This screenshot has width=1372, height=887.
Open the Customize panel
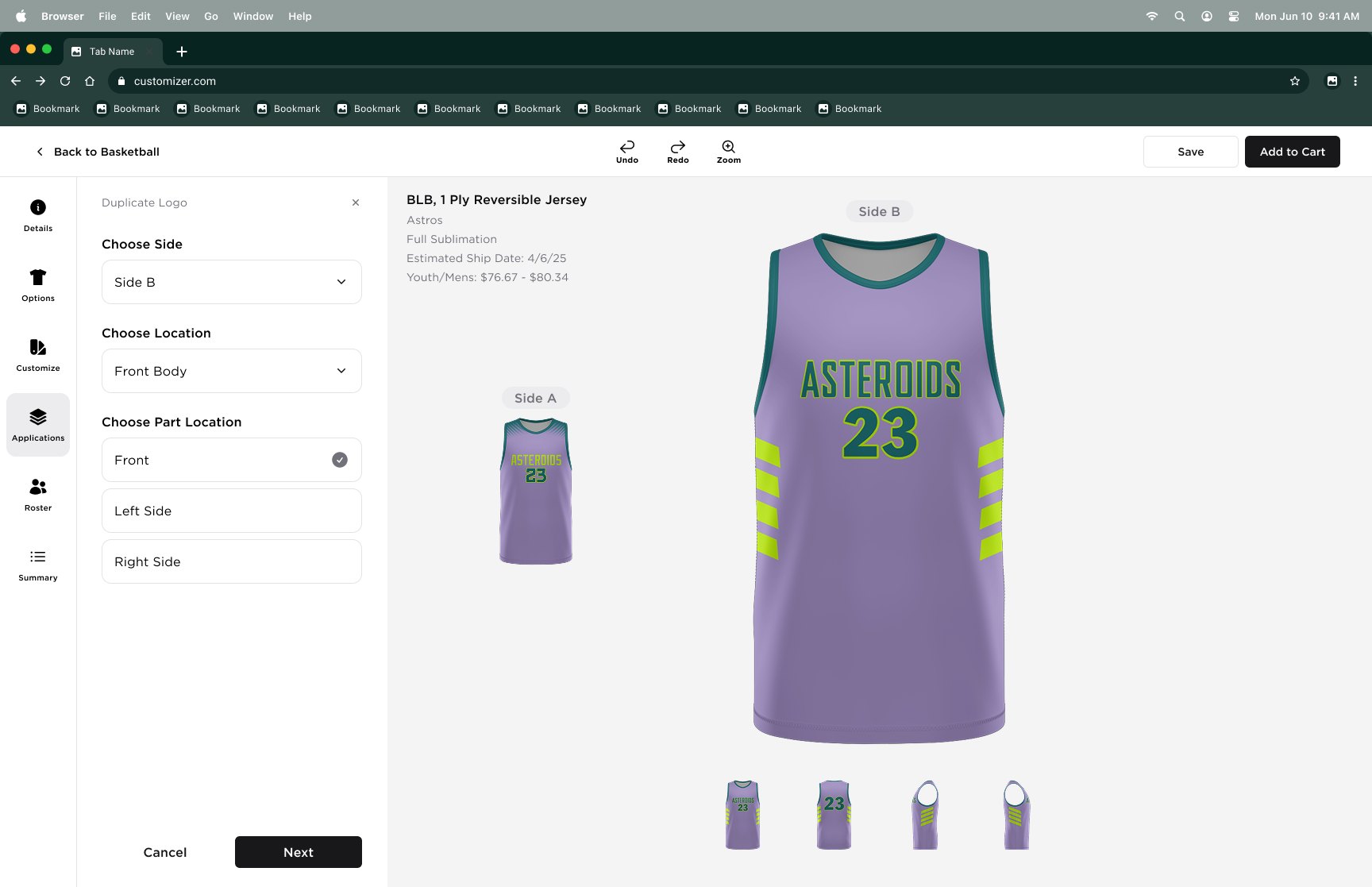[38, 355]
